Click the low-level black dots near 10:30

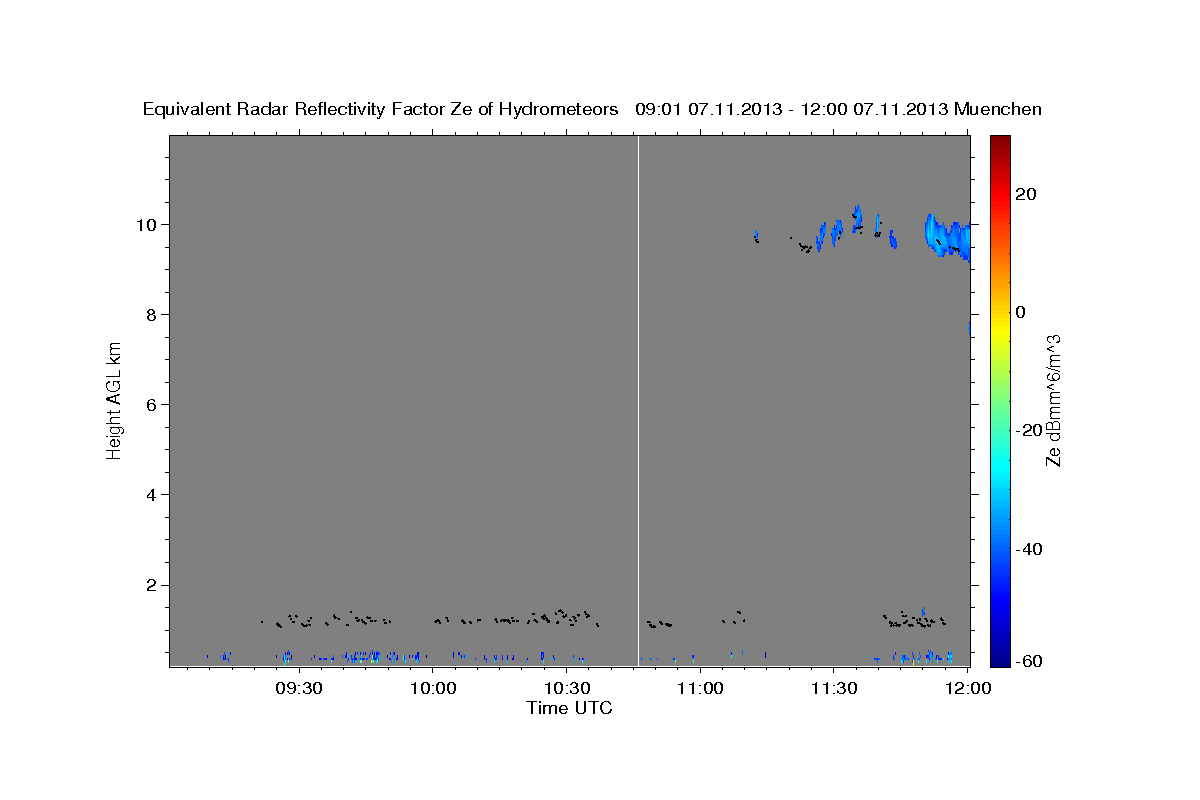coord(560,617)
